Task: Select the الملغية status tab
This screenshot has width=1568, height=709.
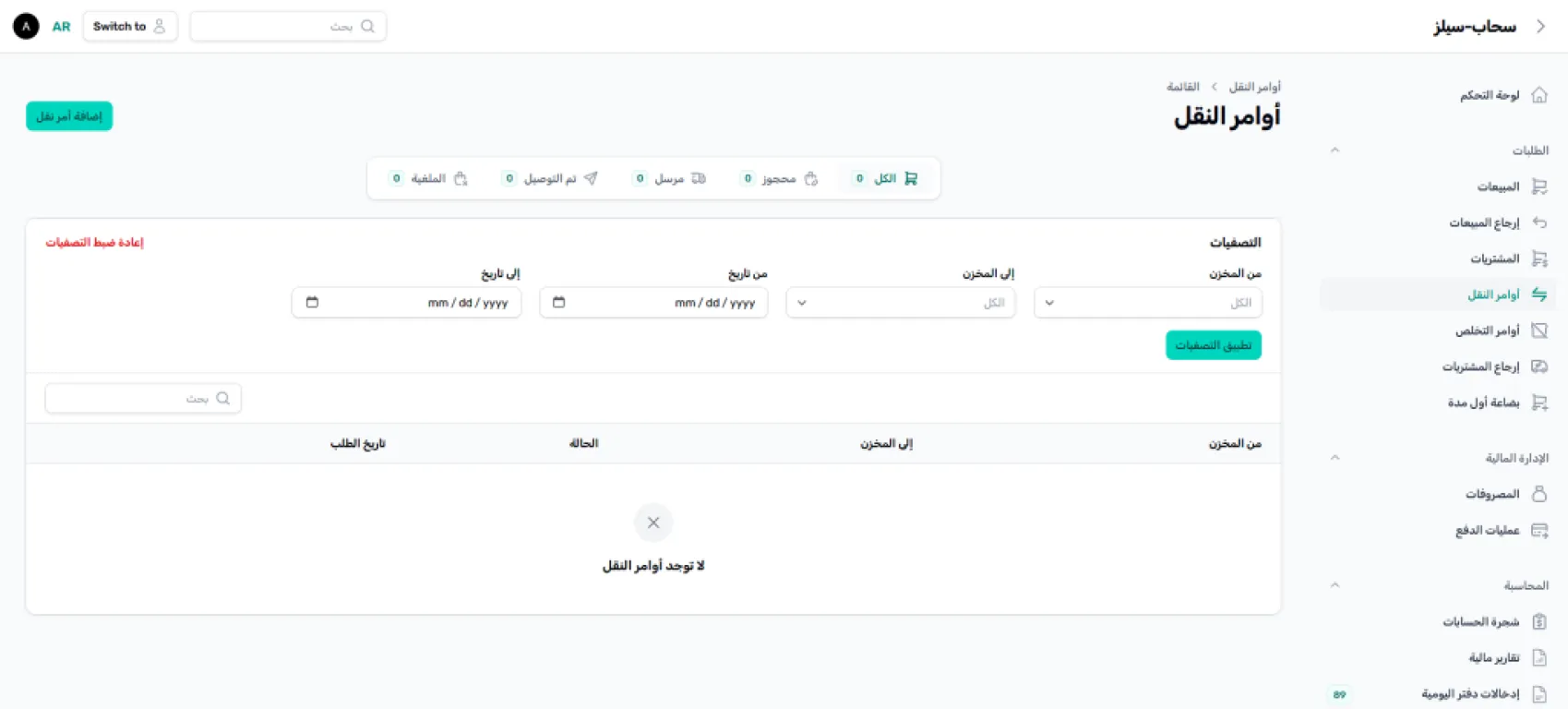Action: 429,178
